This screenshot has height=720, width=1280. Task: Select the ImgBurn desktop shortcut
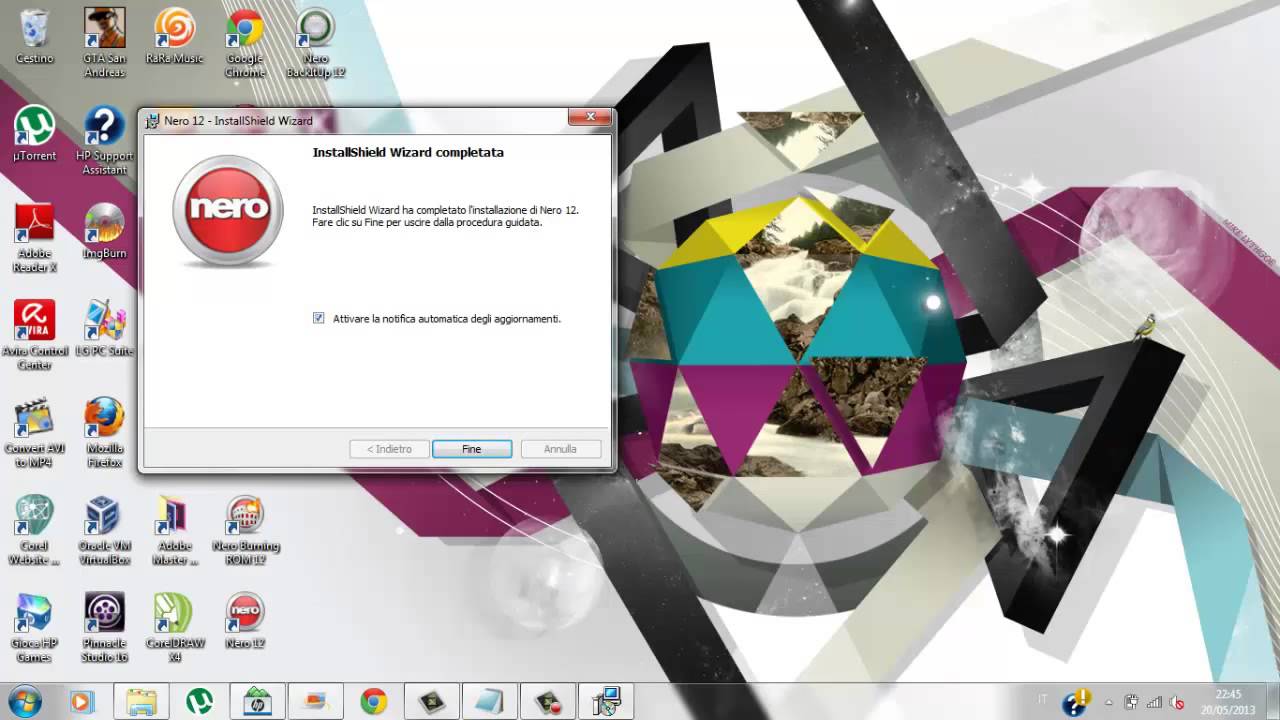point(104,231)
